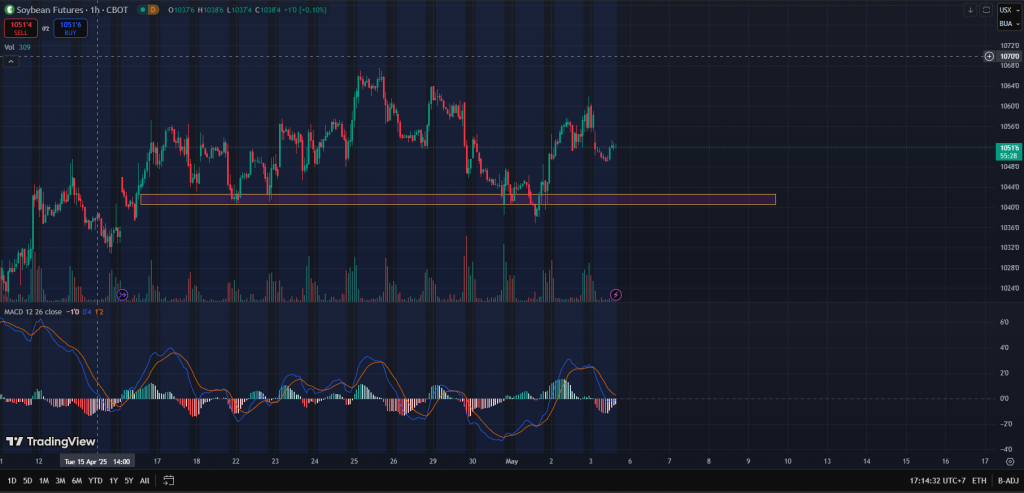
Task: Click the orange D data-status badge
Action: 153,10
